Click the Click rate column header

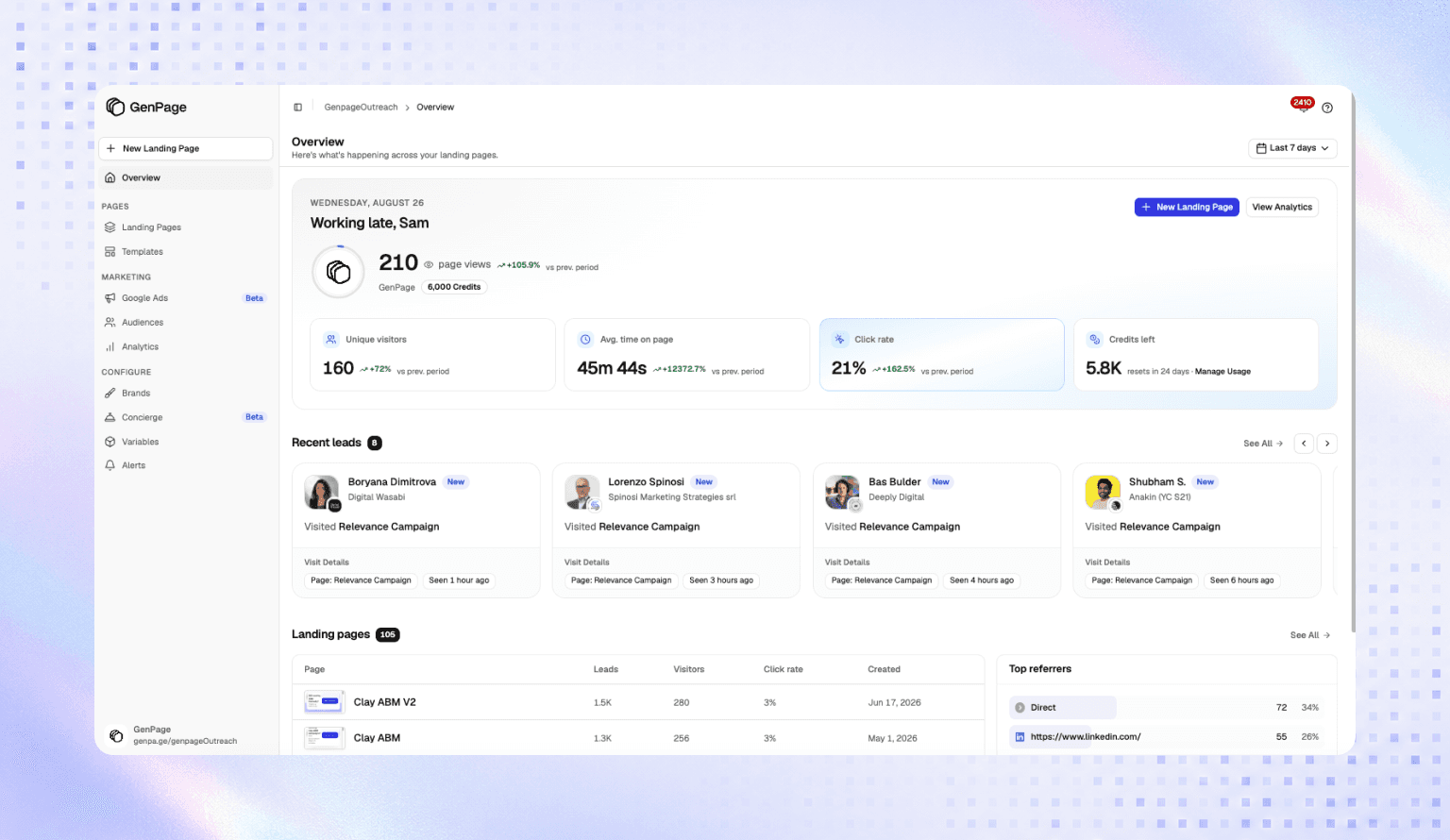[784, 669]
